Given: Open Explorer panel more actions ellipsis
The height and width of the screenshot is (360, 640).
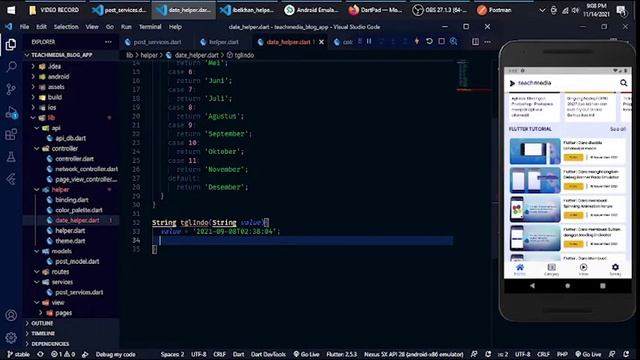Looking at the screenshot, I should [x=108, y=42].
